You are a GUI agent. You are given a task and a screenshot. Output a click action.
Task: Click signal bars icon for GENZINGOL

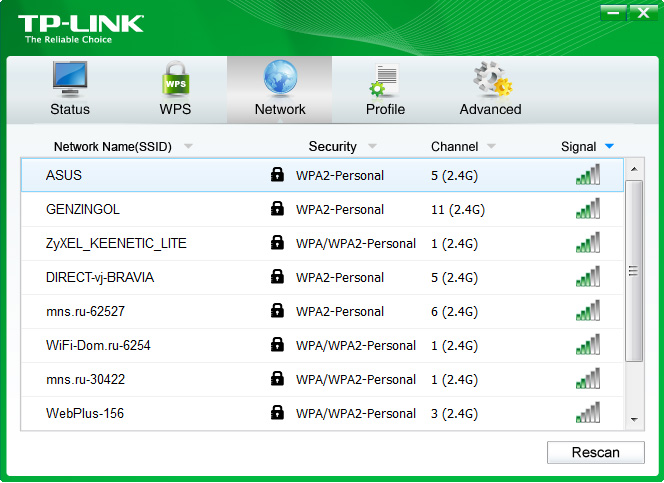[x=588, y=208]
